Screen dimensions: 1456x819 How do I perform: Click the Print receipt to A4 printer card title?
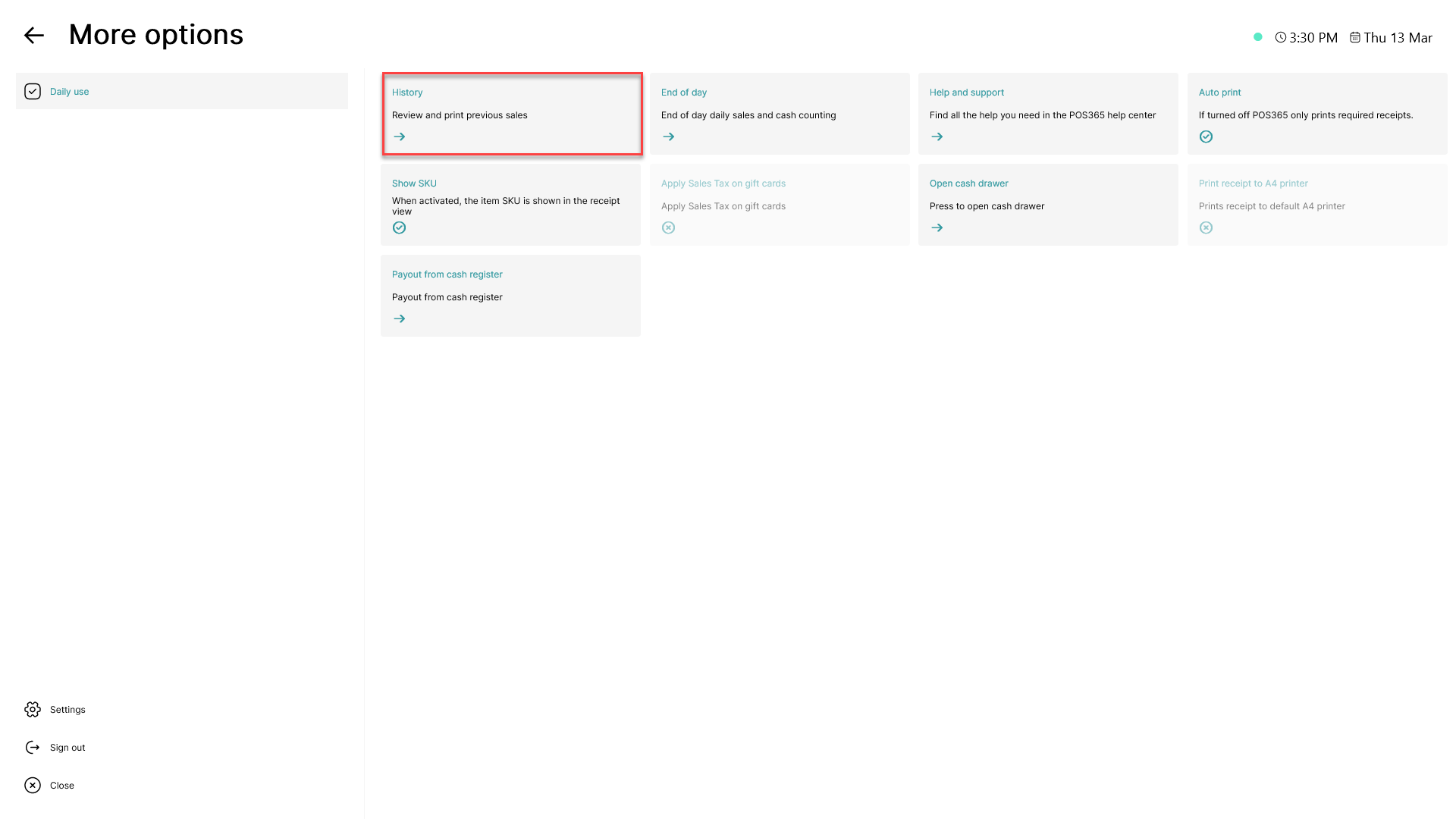[x=1254, y=184]
